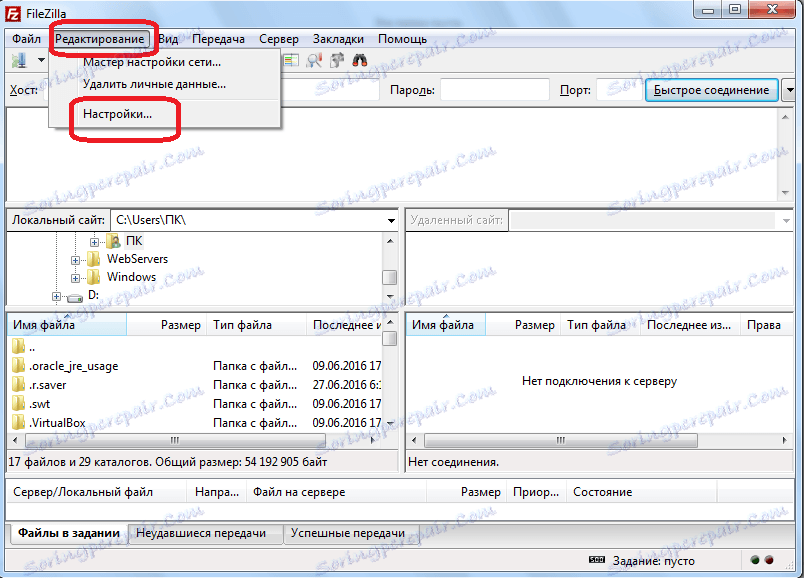Select the ПК user folder icon
This screenshot has height=578, width=804.
pyautogui.click(x=113, y=241)
